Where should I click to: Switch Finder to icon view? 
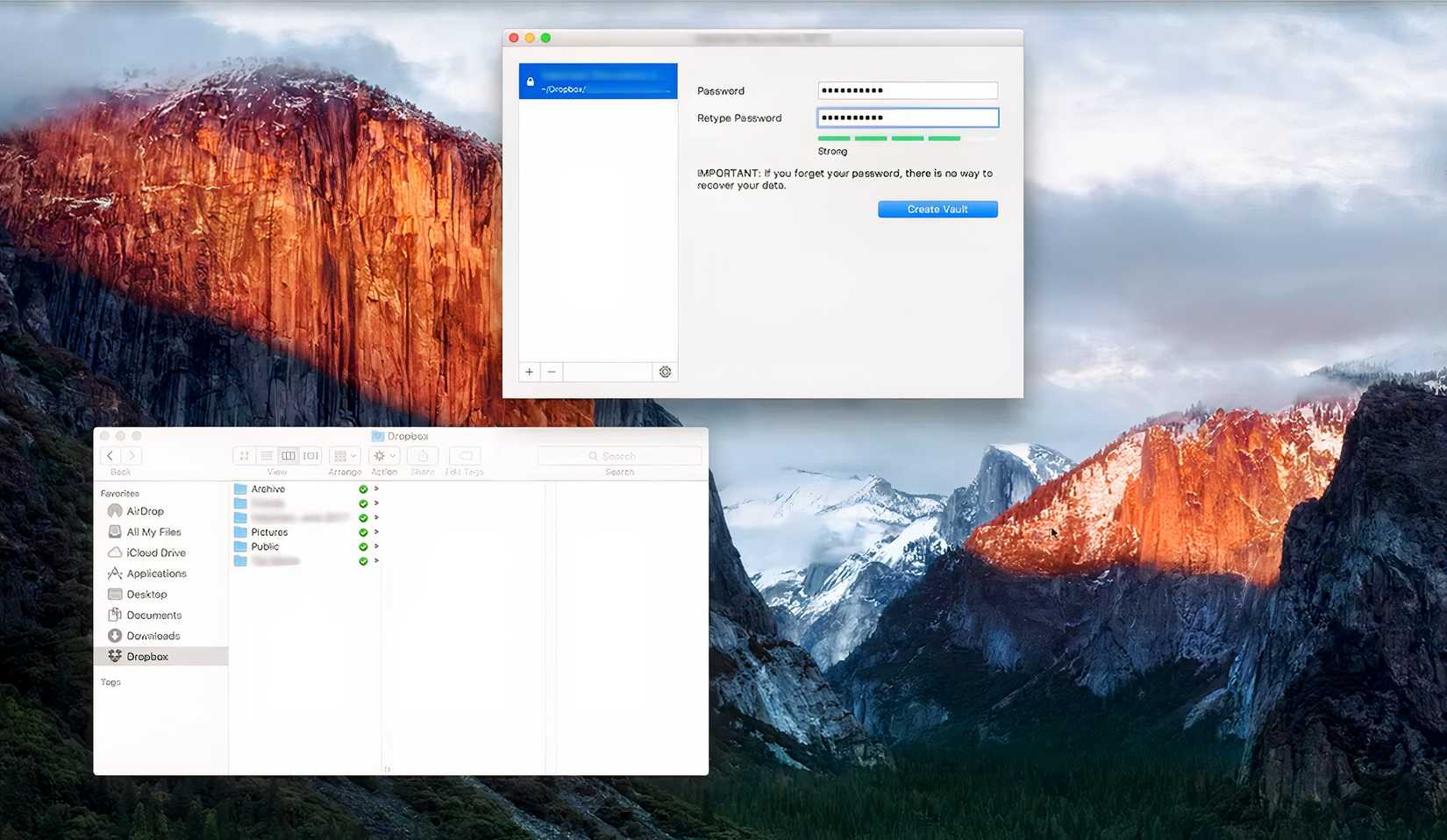coord(244,455)
